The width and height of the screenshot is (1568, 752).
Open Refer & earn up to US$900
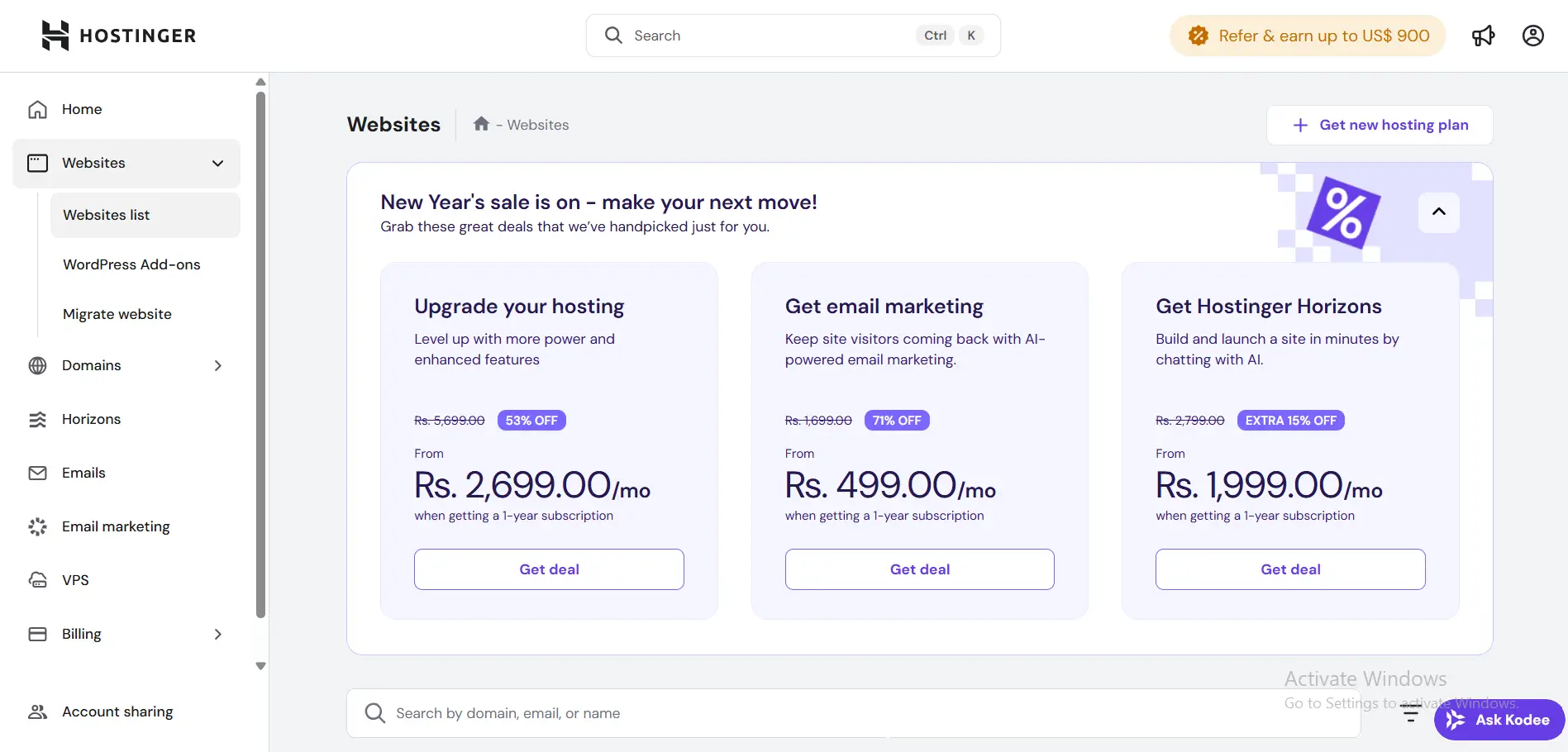[x=1307, y=36]
